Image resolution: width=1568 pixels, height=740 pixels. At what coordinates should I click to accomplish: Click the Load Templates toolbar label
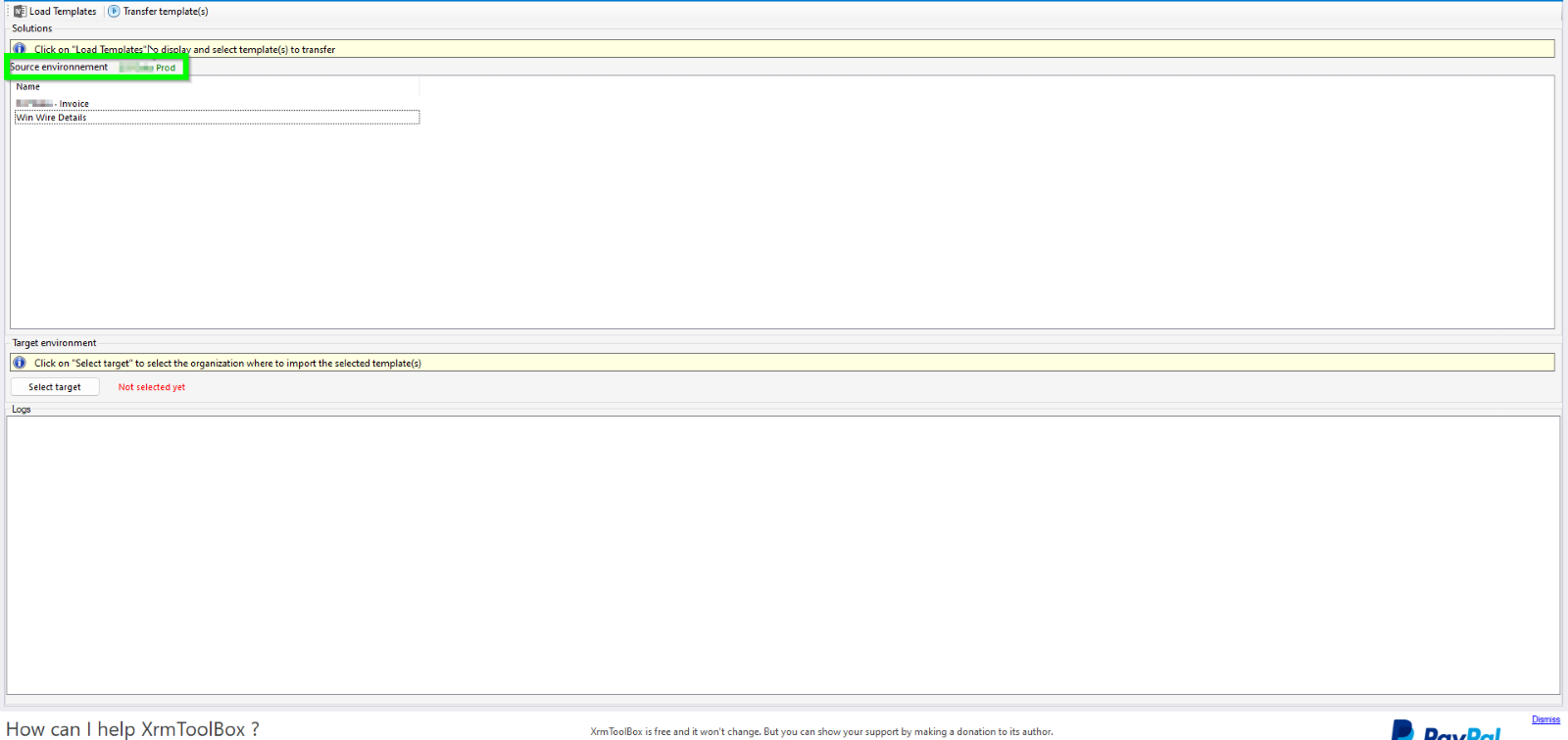(x=63, y=12)
